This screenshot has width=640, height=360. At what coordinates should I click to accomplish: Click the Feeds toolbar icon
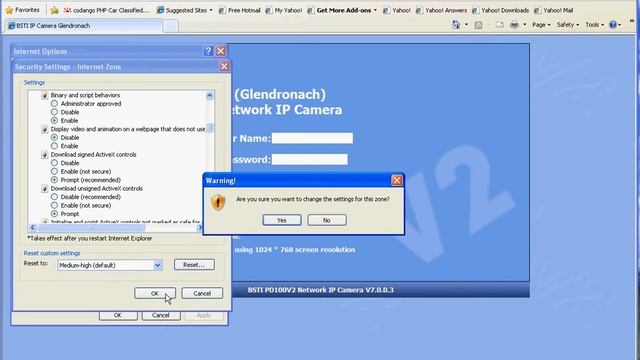[x=478, y=25]
